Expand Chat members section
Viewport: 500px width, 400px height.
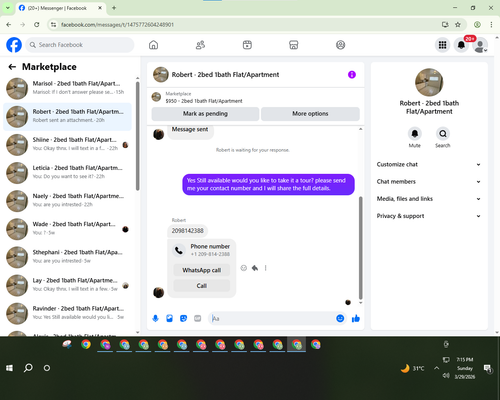tap(429, 182)
